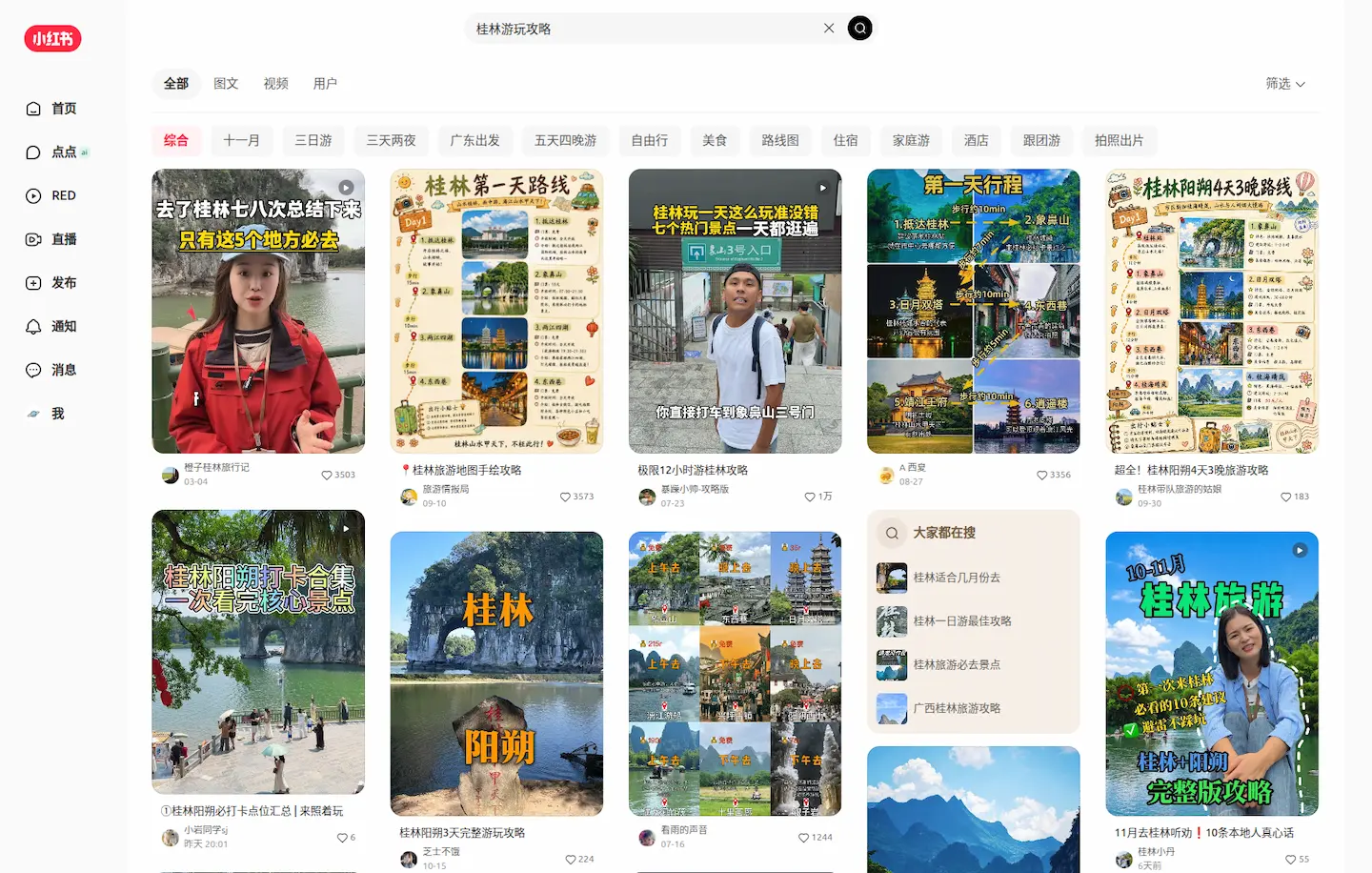Like the 桂林阳朔4天3晚旅游攻略 post heart
This screenshot has height=873, width=1372.
1286,497
